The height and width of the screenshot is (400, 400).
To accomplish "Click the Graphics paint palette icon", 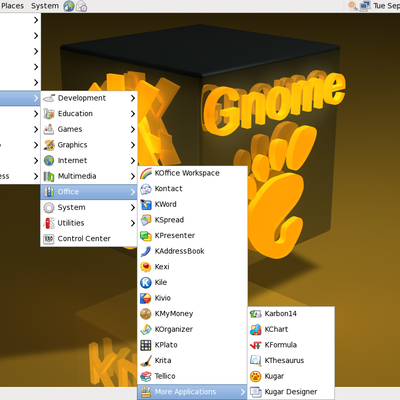I will click(49, 145).
